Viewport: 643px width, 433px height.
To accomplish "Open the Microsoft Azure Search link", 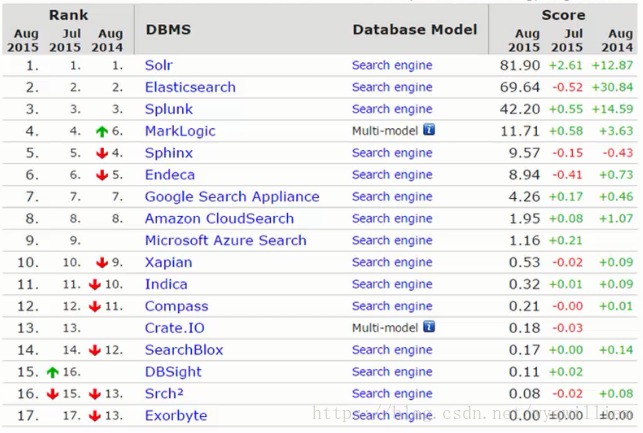I will [x=226, y=240].
